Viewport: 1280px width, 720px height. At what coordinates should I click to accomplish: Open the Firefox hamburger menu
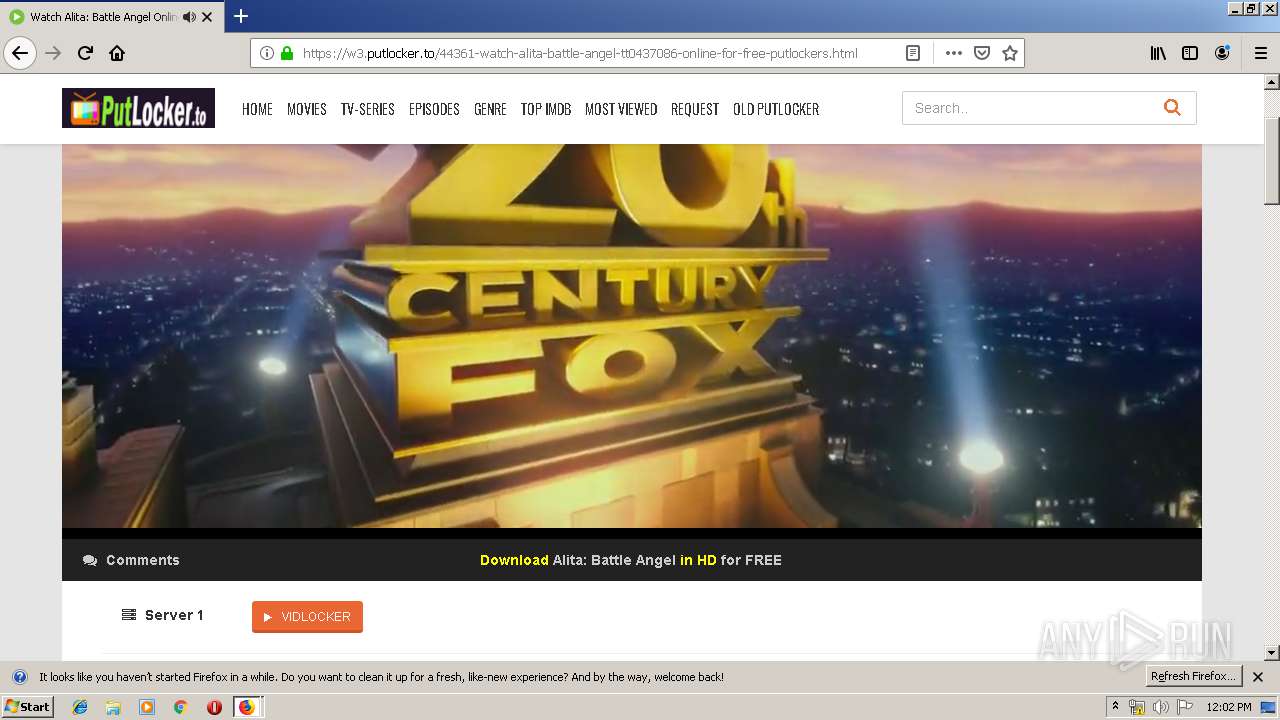(1261, 53)
